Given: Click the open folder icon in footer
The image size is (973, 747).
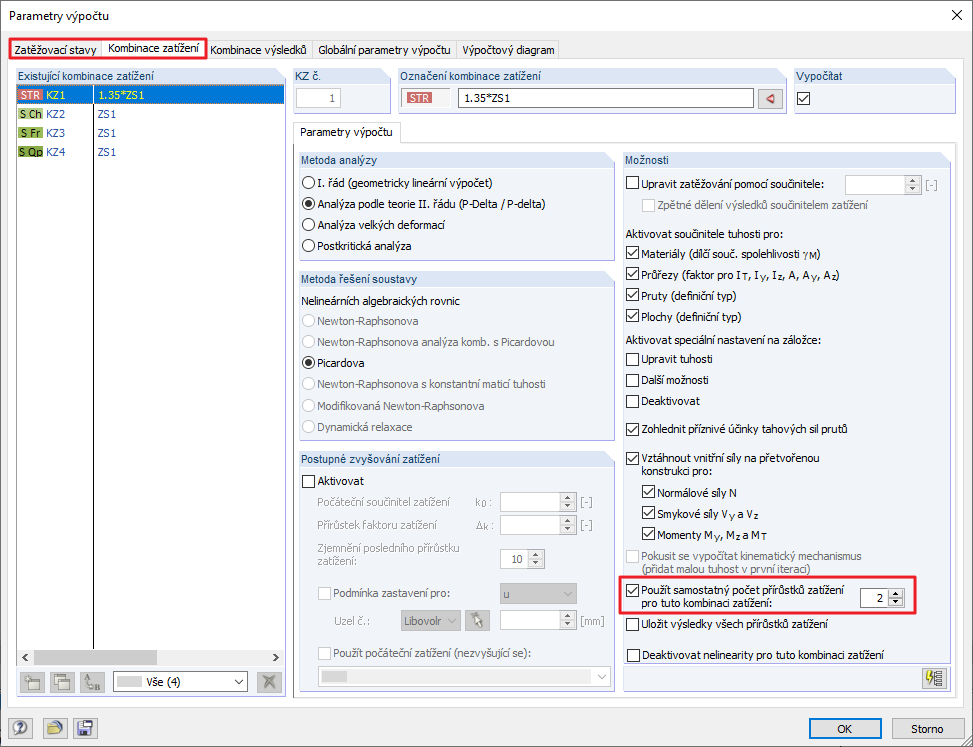Looking at the screenshot, I should pos(55,728).
